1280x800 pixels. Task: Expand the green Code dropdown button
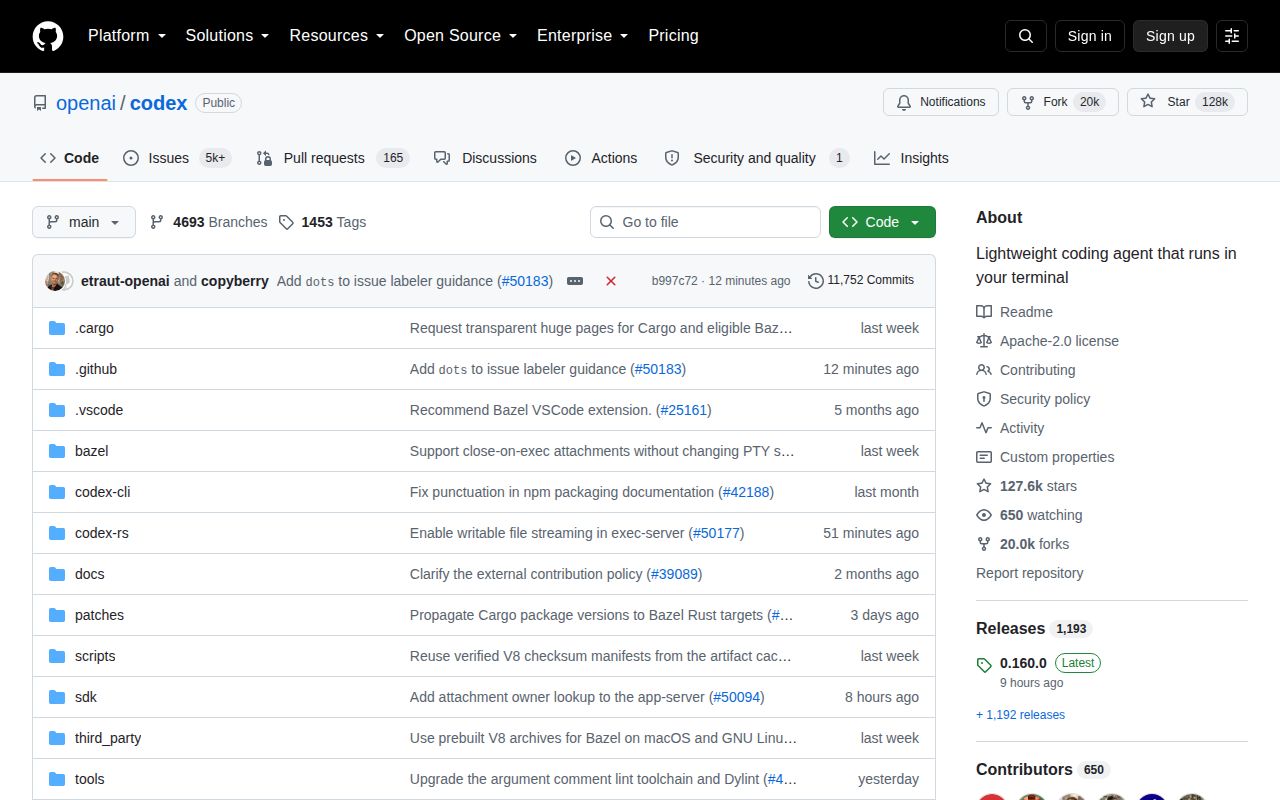(x=882, y=222)
